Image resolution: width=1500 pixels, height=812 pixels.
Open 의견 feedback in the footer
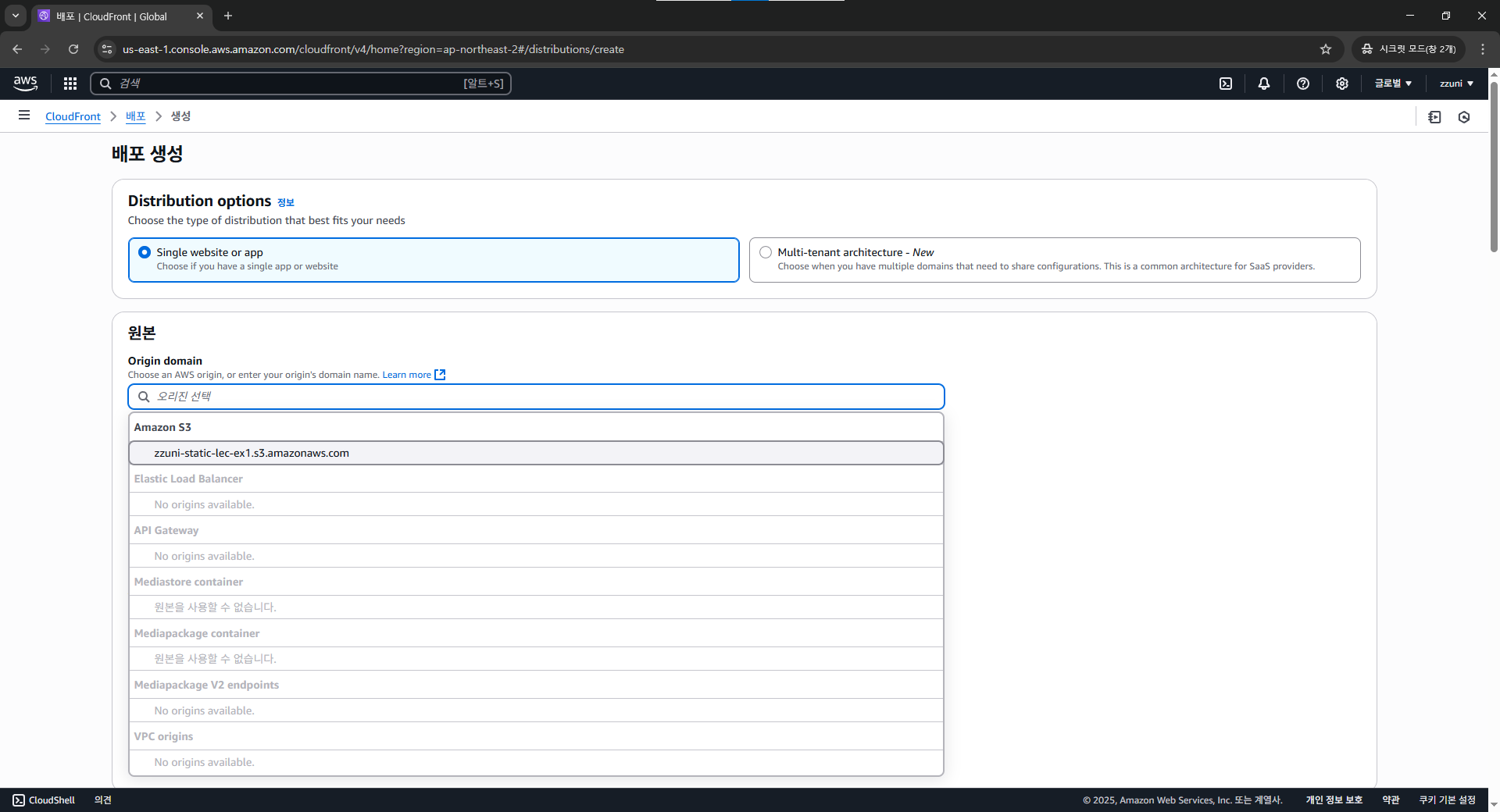coord(103,800)
